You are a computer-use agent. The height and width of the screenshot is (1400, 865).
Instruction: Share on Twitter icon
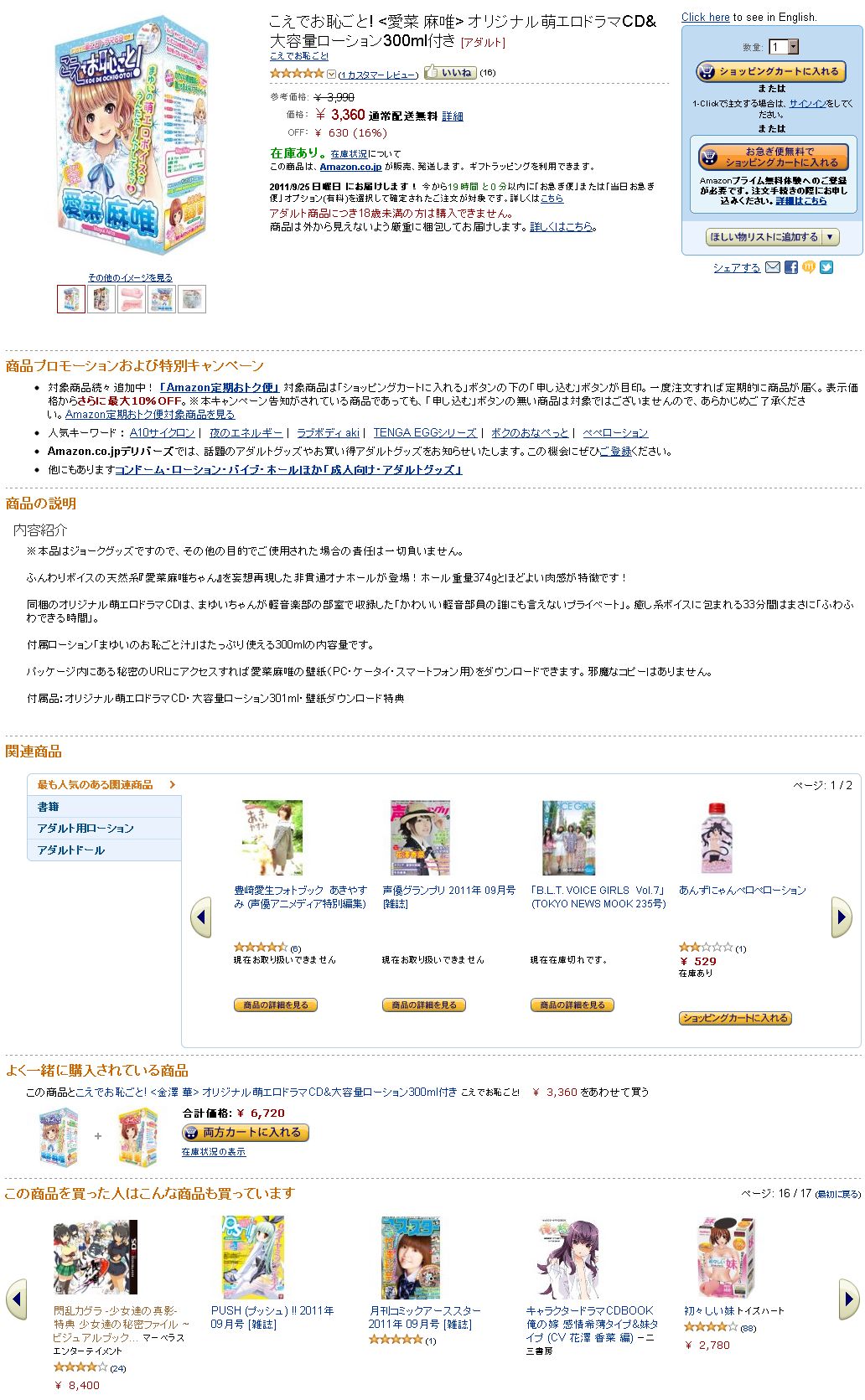pos(826,267)
